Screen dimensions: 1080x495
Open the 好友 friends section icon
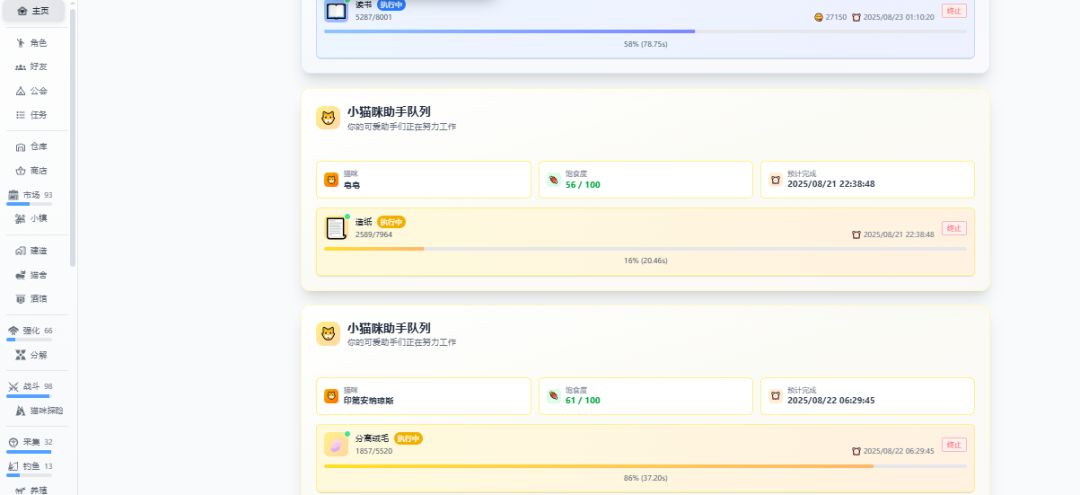(20, 67)
